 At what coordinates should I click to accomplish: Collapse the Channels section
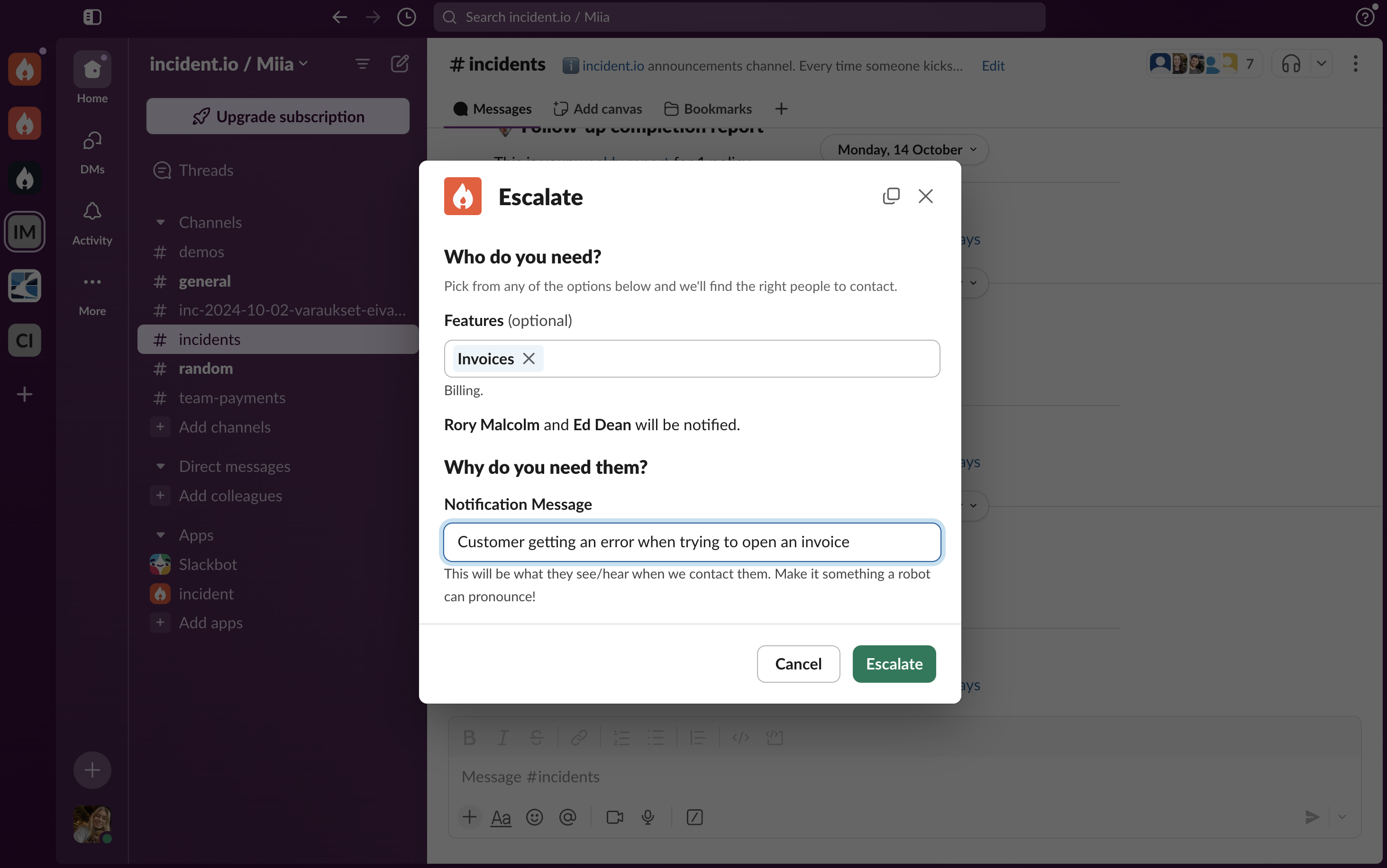[x=161, y=222]
